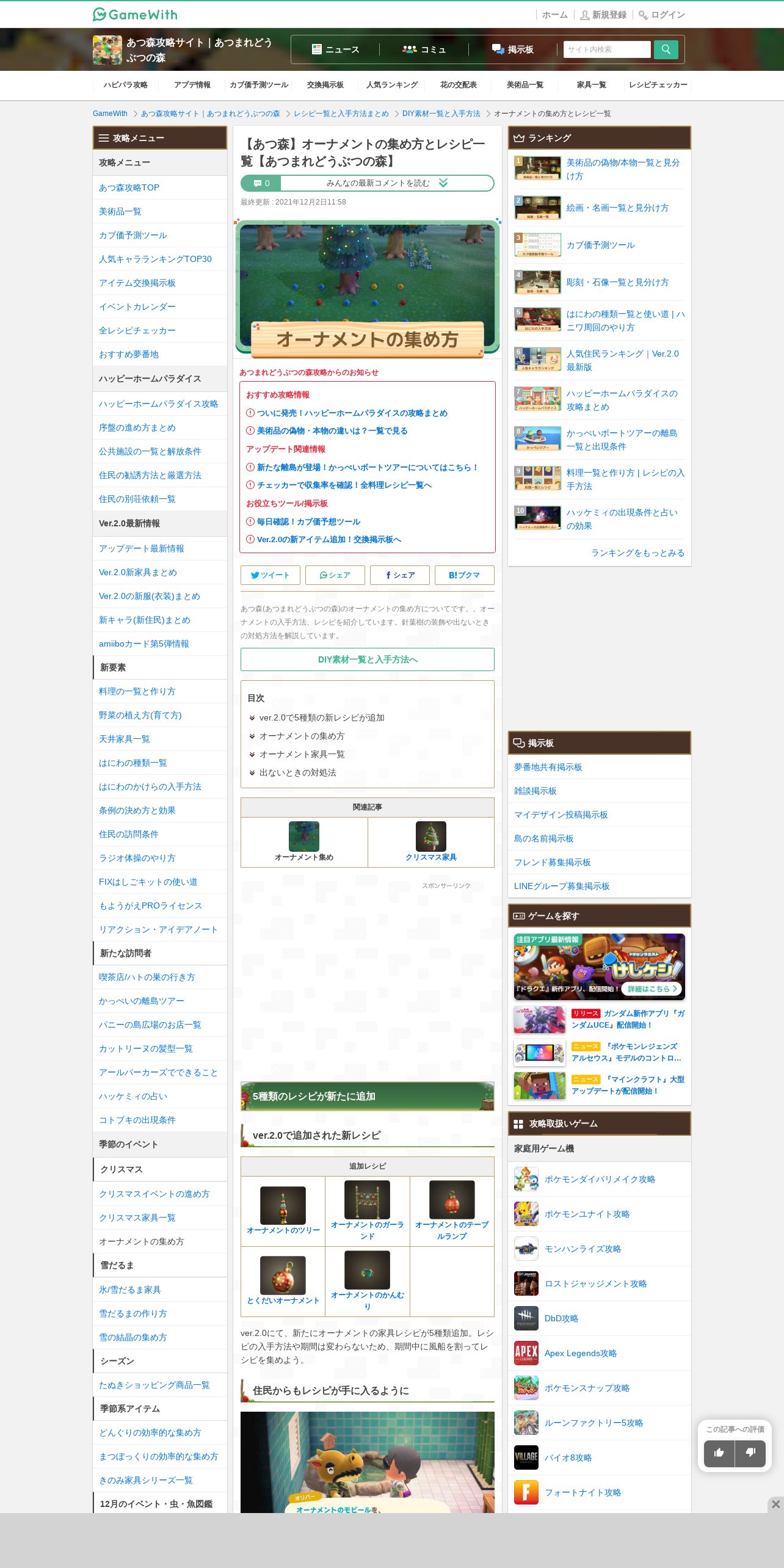Click the クリスマス家具 related article thumbnail
Screen dimensions: 784x1568
click(431, 836)
